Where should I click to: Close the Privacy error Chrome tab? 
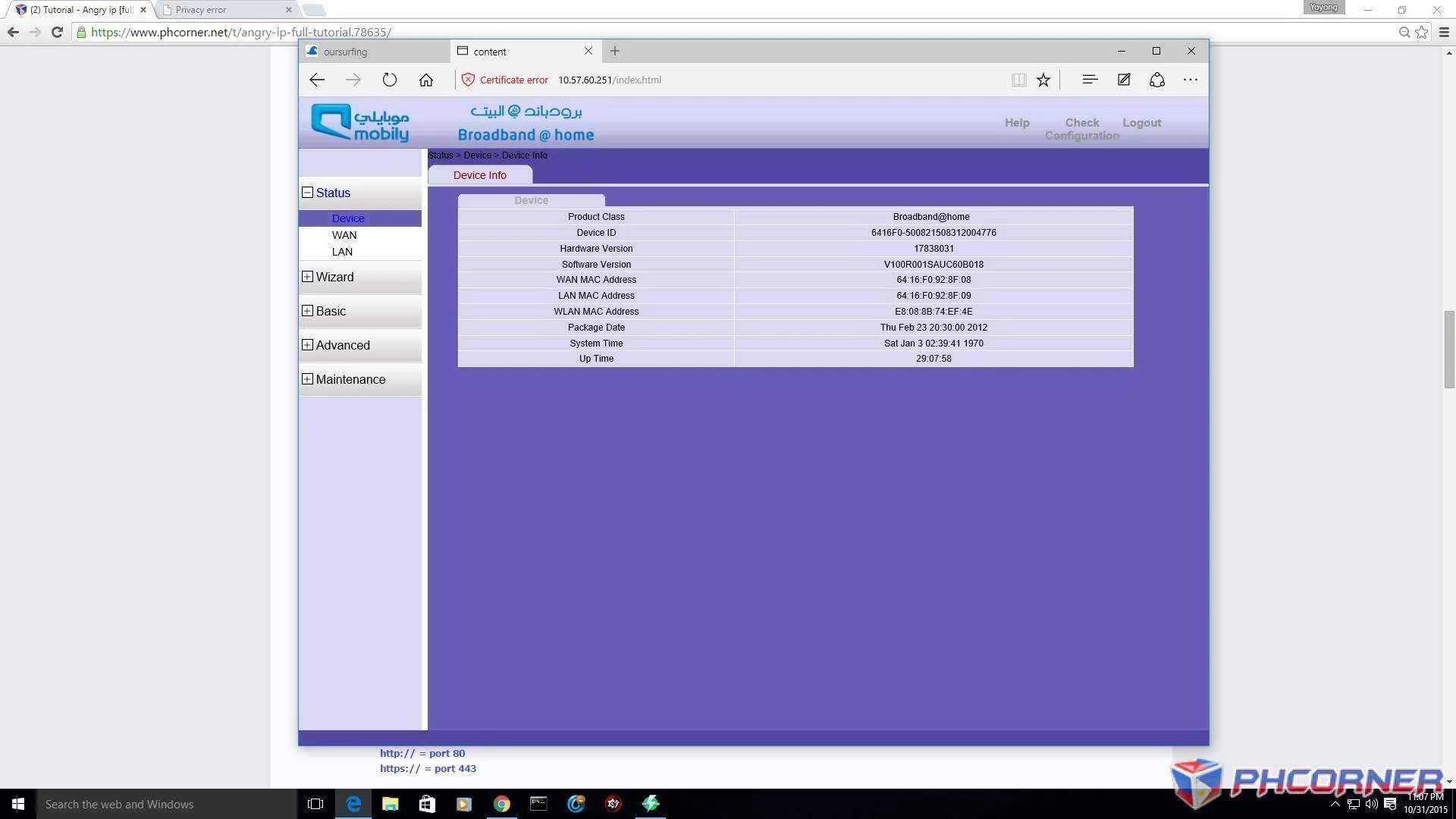click(x=288, y=10)
